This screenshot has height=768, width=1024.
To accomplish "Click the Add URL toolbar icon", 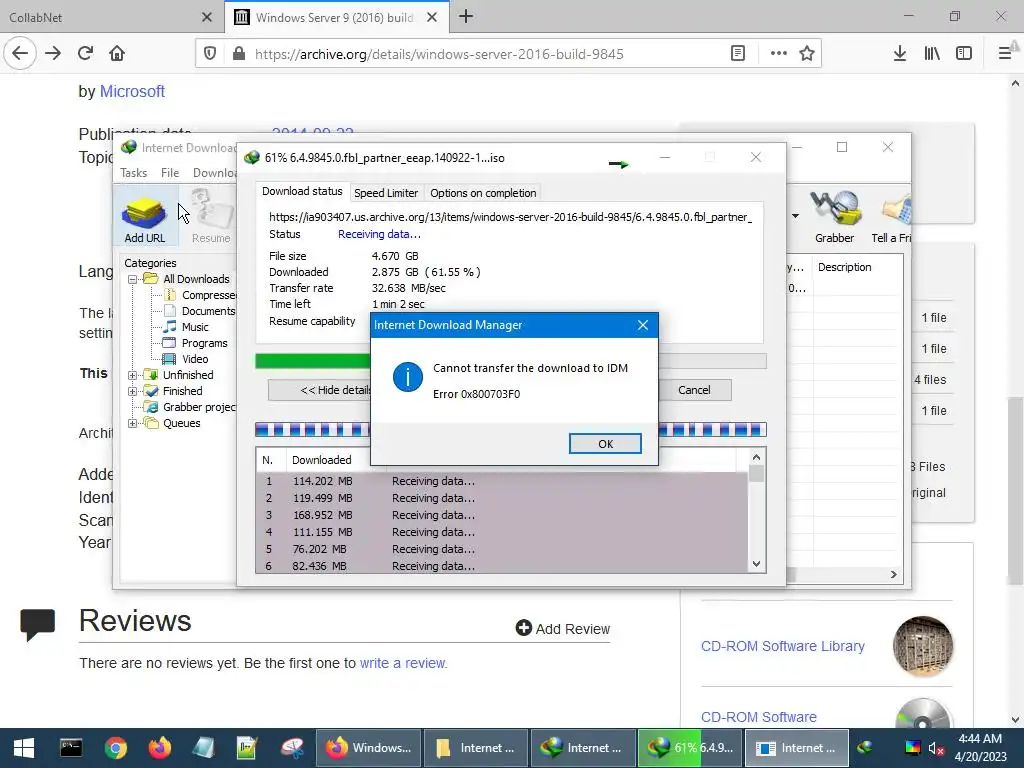I will point(144,219).
